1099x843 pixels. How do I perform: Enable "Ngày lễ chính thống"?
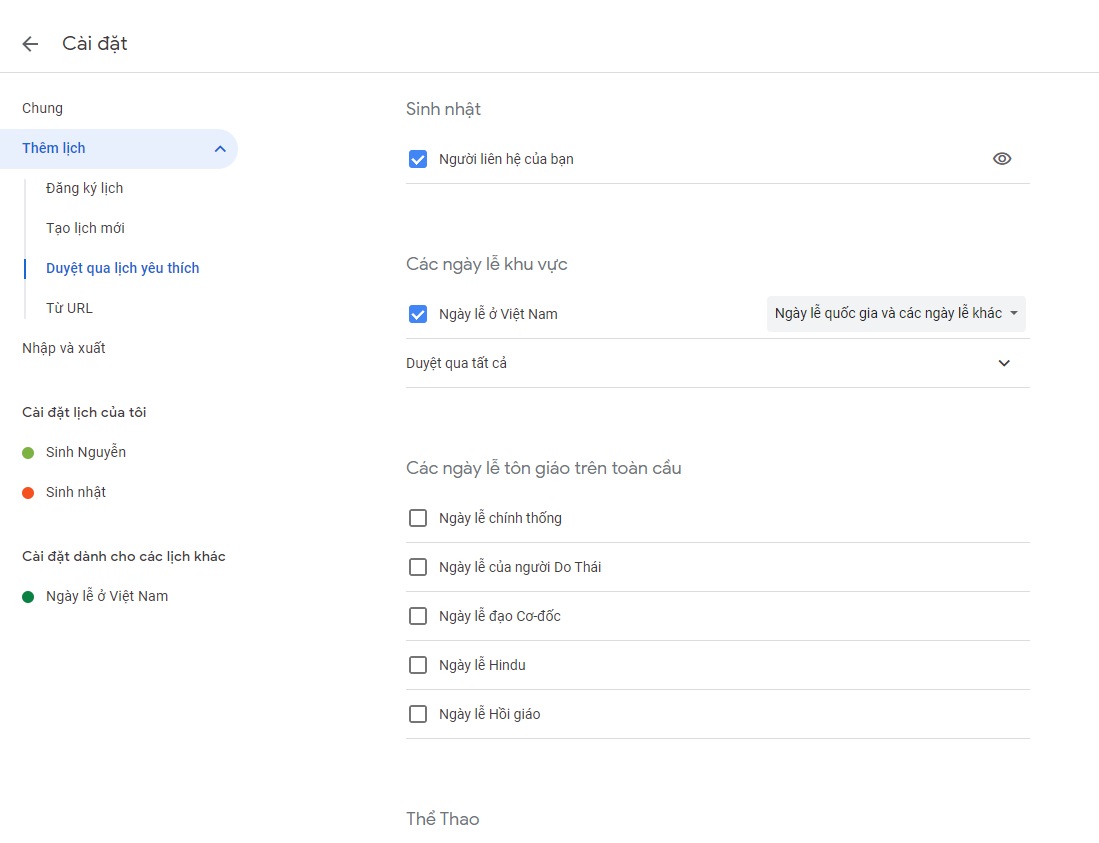[417, 518]
